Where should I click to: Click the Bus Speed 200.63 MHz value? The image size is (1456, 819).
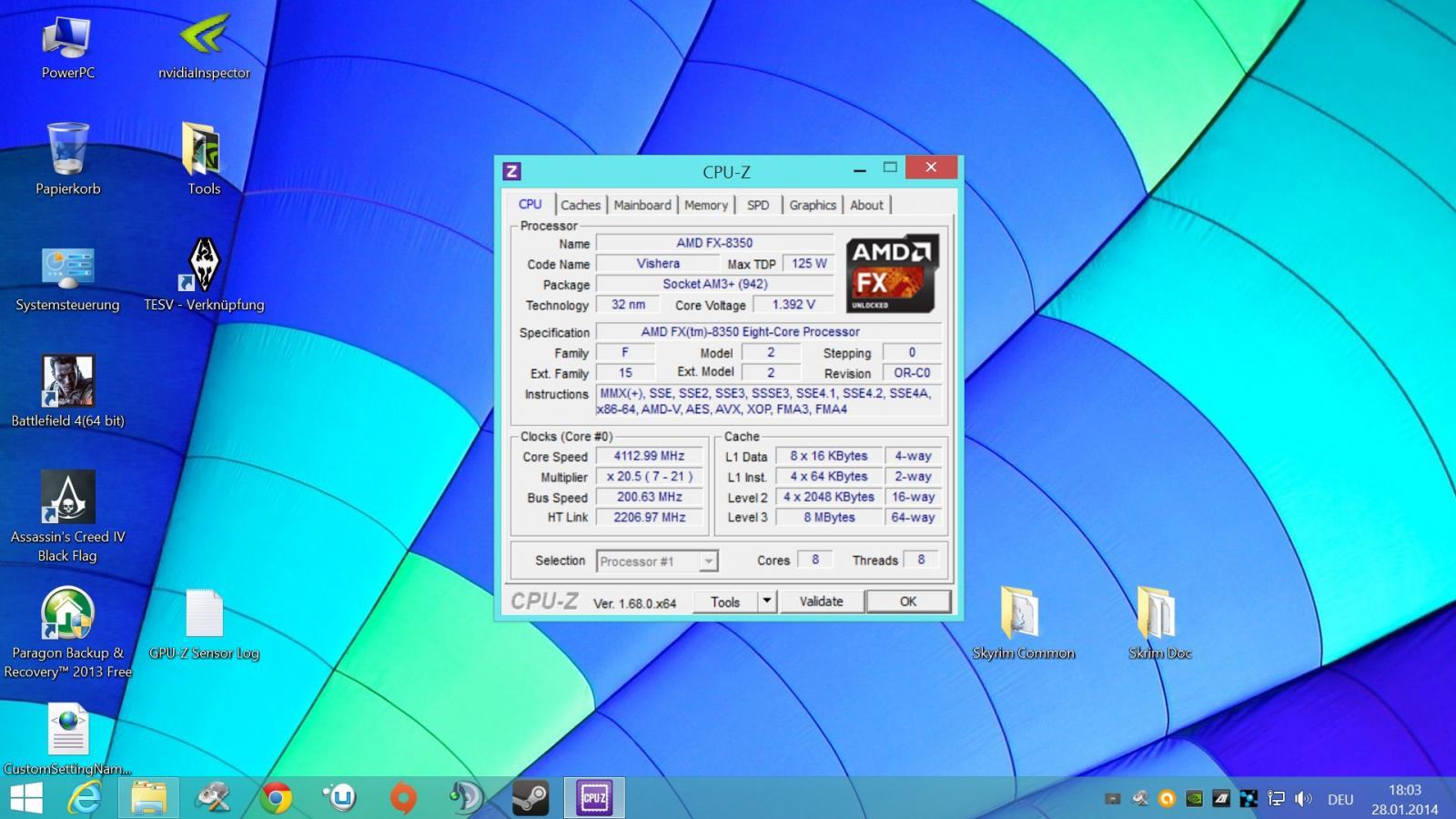coord(649,497)
